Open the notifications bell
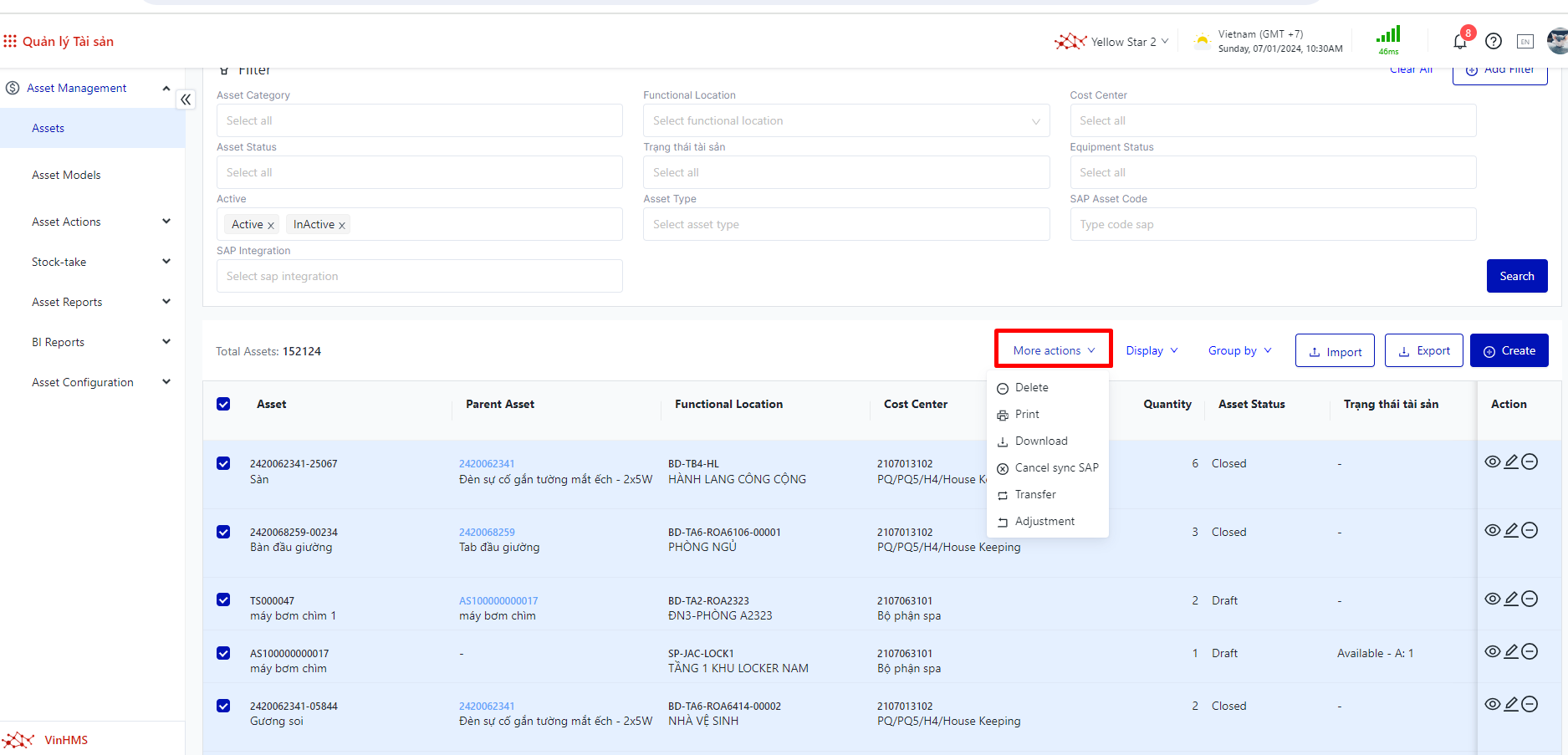1568x755 pixels. point(1460,41)
